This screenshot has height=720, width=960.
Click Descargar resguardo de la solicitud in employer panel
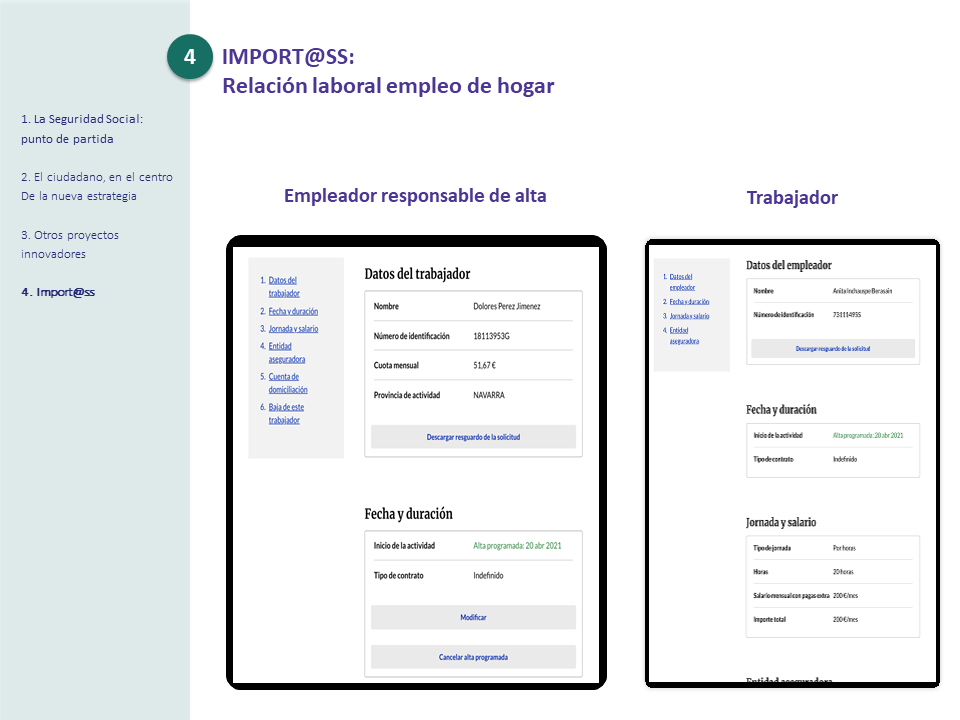tap(473, 437)
